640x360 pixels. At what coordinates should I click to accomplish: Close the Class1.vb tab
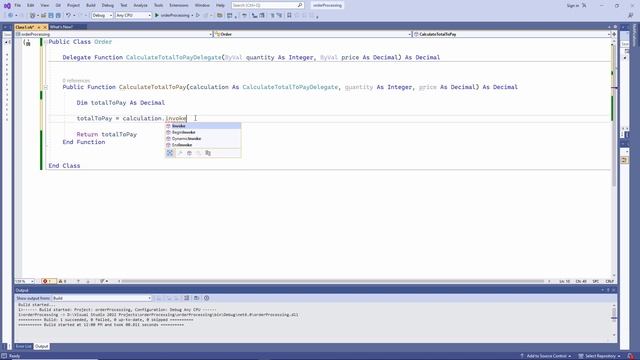[45, 27]
